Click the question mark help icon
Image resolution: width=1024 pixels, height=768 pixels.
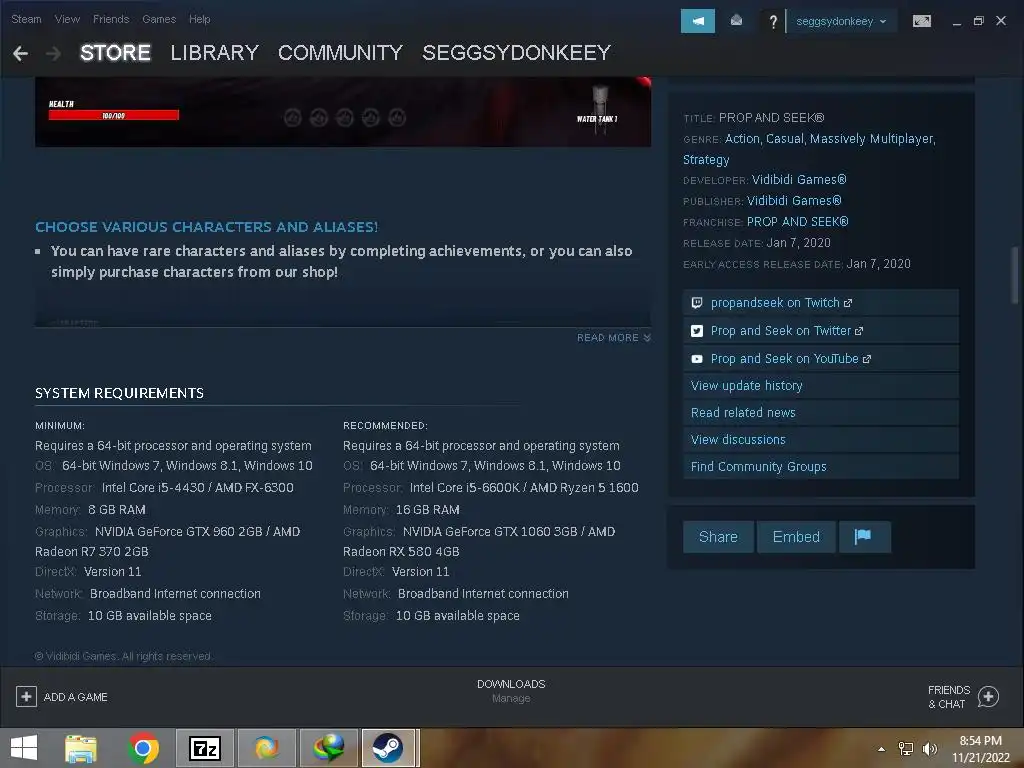[x=773, y=22]
